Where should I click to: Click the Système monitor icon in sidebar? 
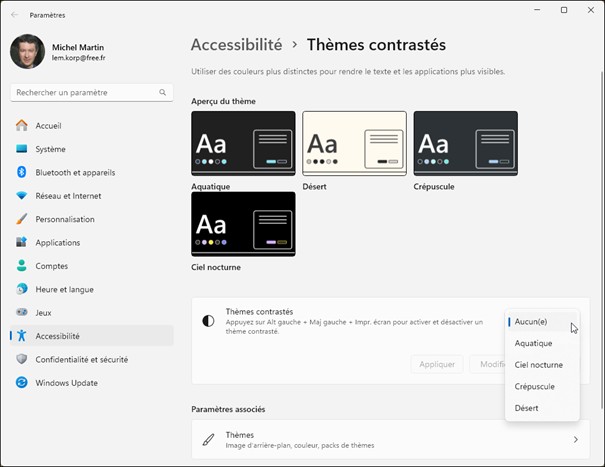coord(21,149)
